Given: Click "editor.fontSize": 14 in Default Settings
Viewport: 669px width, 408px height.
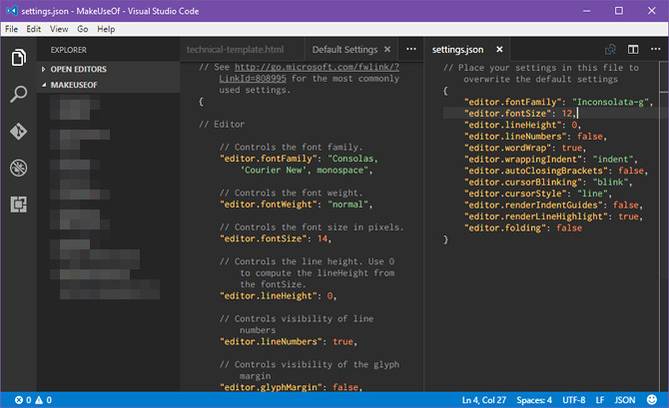Looking at the screenshot, I should 275,239.
